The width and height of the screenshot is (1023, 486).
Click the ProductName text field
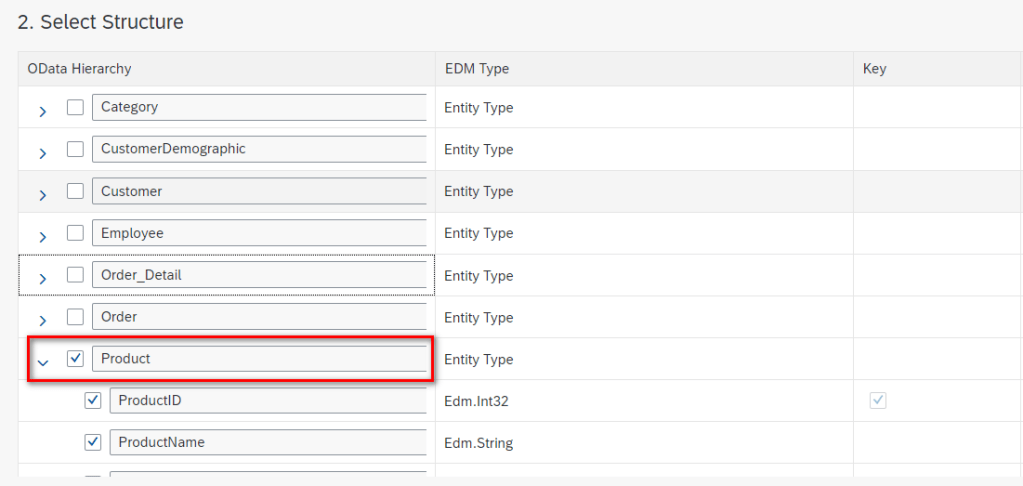tap(268, 442)
